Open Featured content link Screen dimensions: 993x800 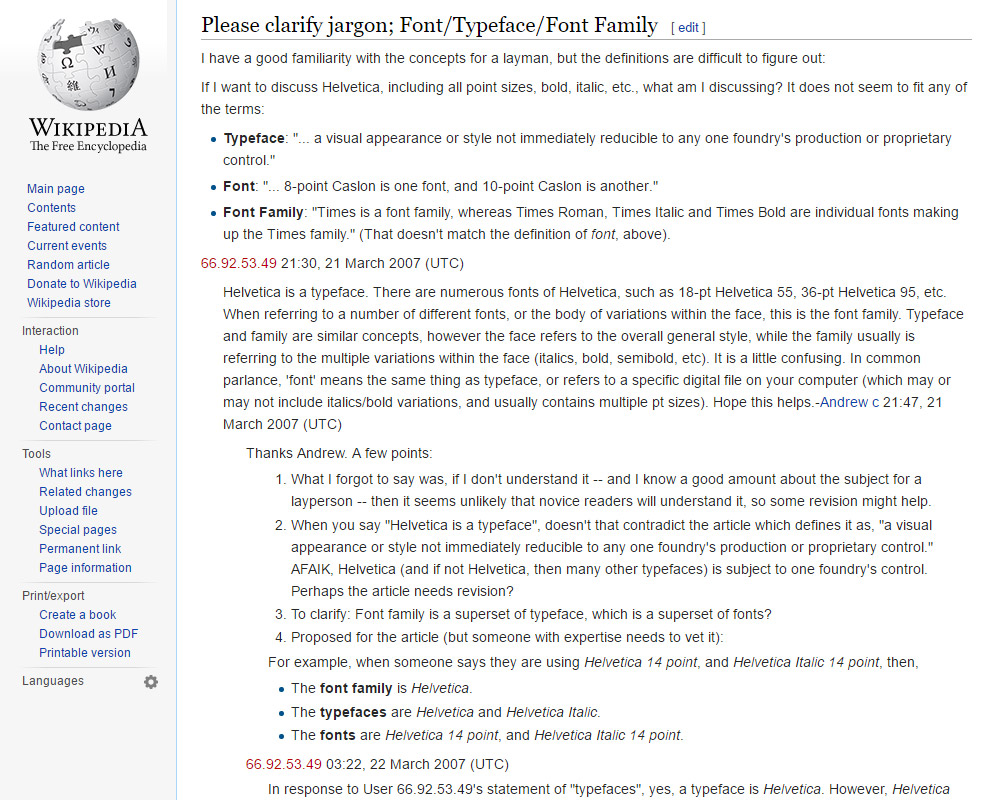point(73,227)
